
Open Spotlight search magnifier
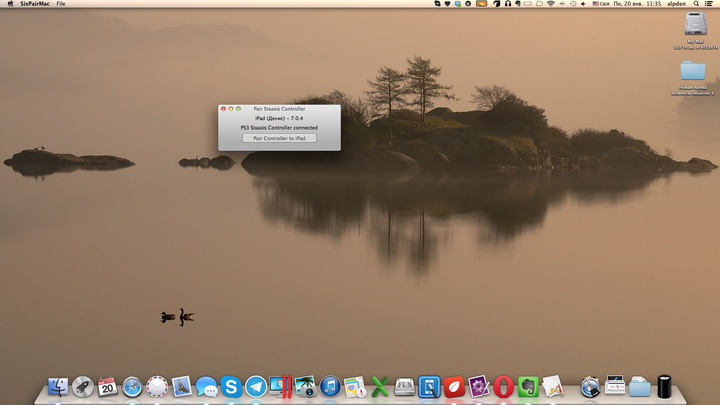[x=697, y=4]
